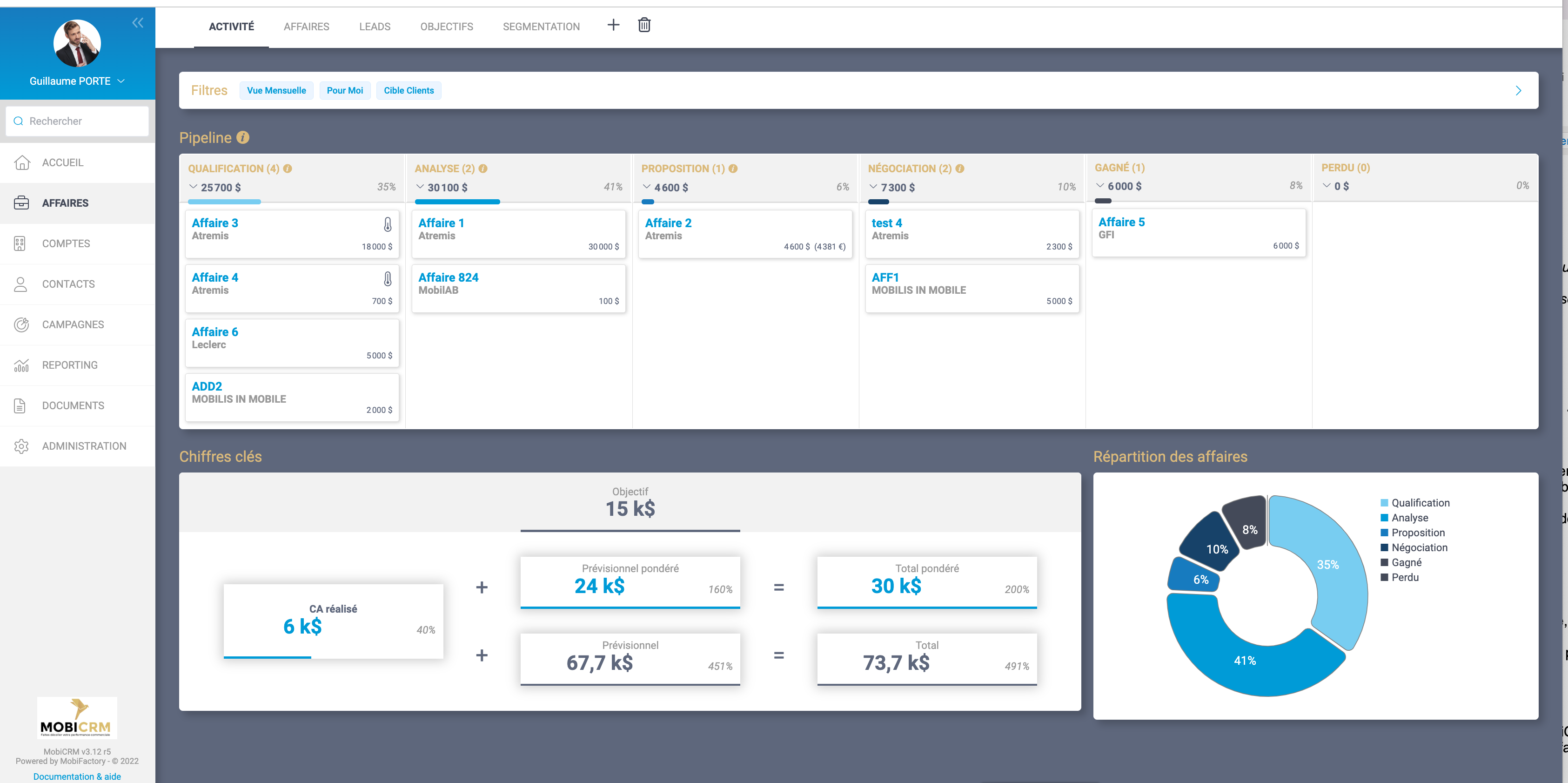
Task: Click the Pipeline info icon
Action: click(243, 138)
